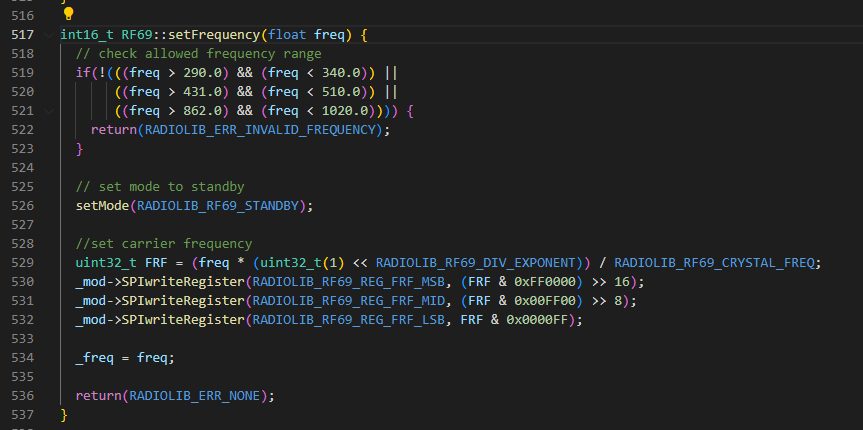Click the hex mask 0x0000FF

537,320
